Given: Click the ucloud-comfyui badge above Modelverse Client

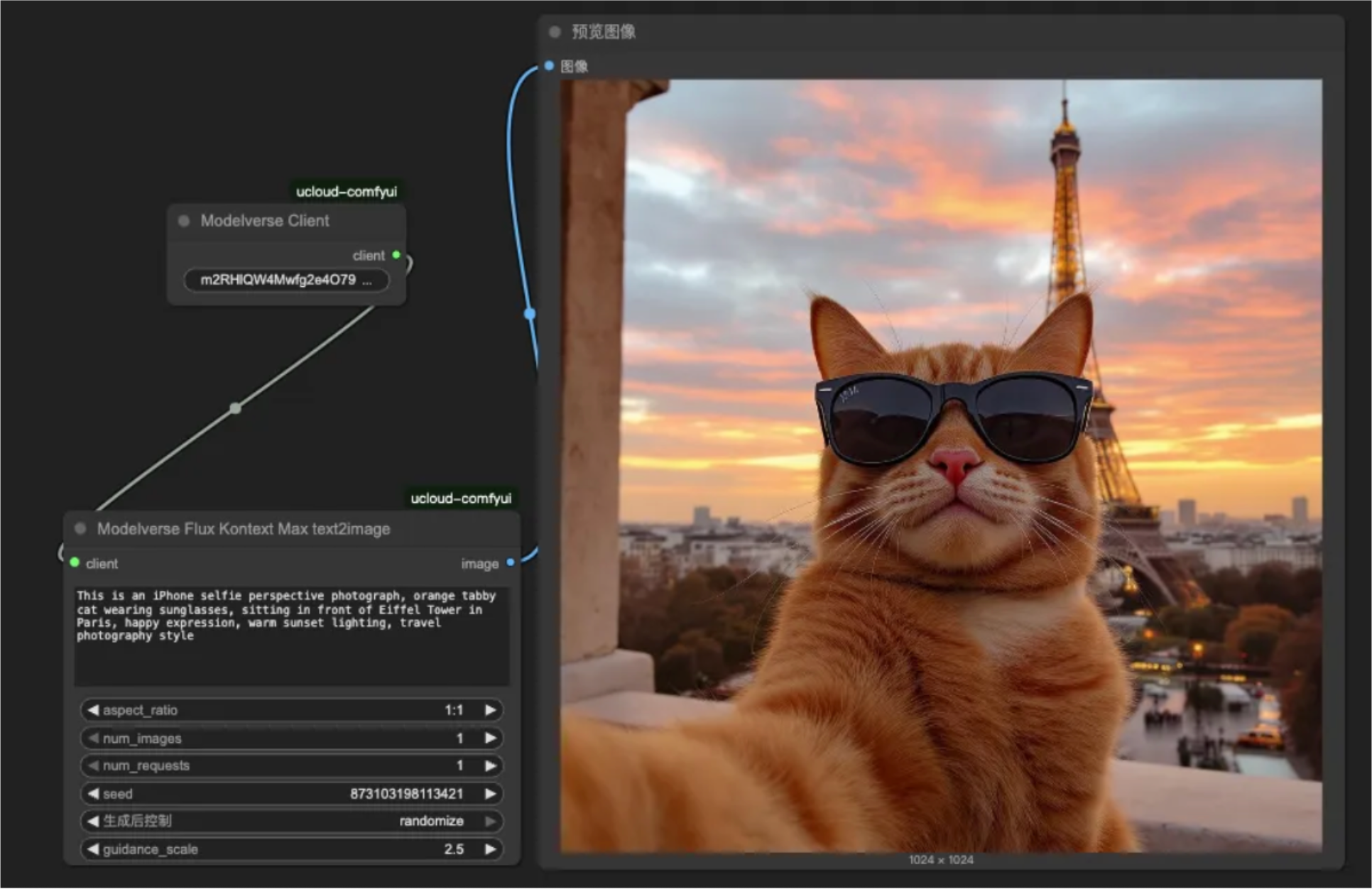Looking at the screenshot, I should pos(347,190).
